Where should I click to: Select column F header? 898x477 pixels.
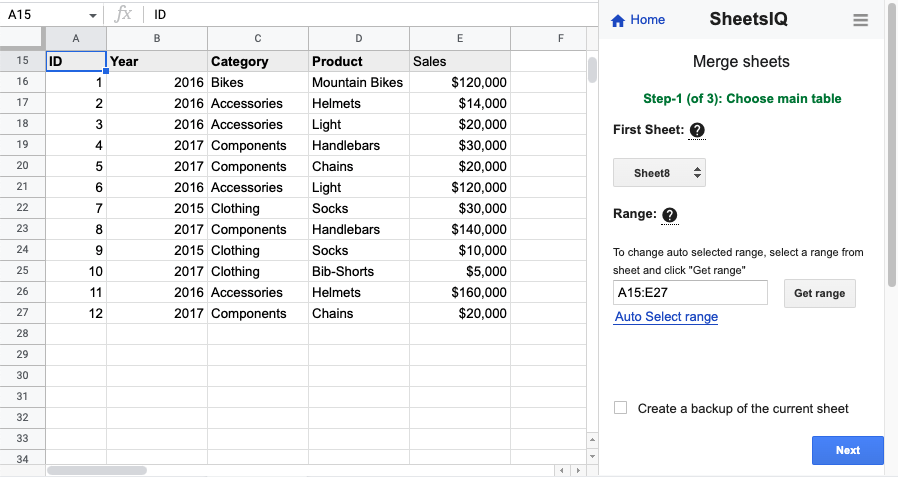(x=548, y=39)
